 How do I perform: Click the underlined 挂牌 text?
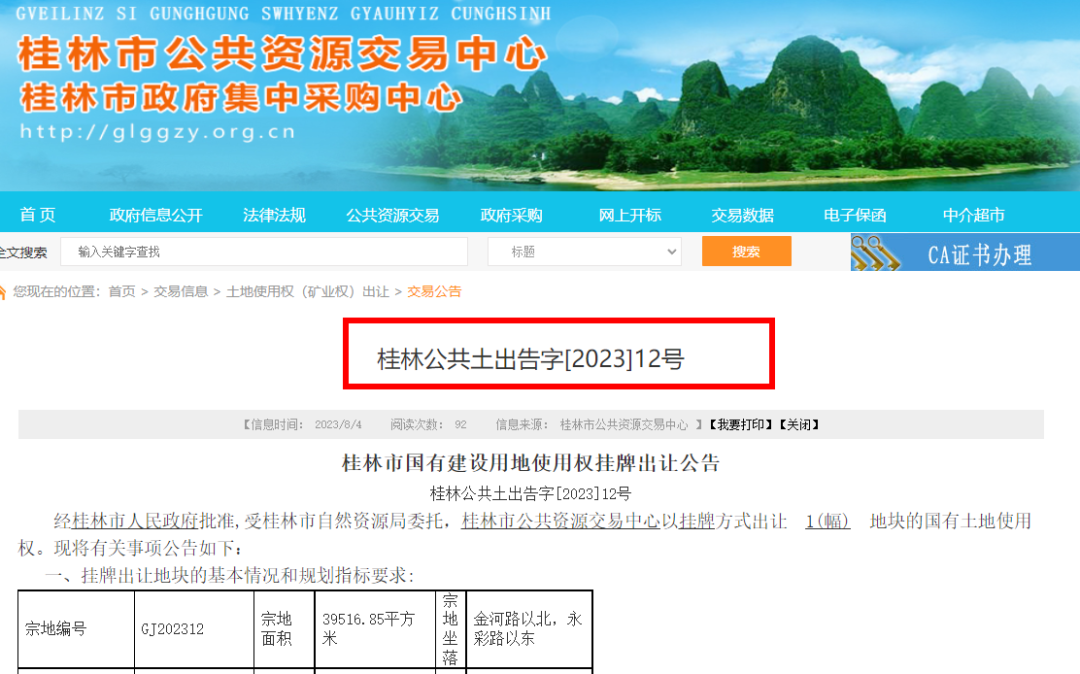click(x=696, y=520)
